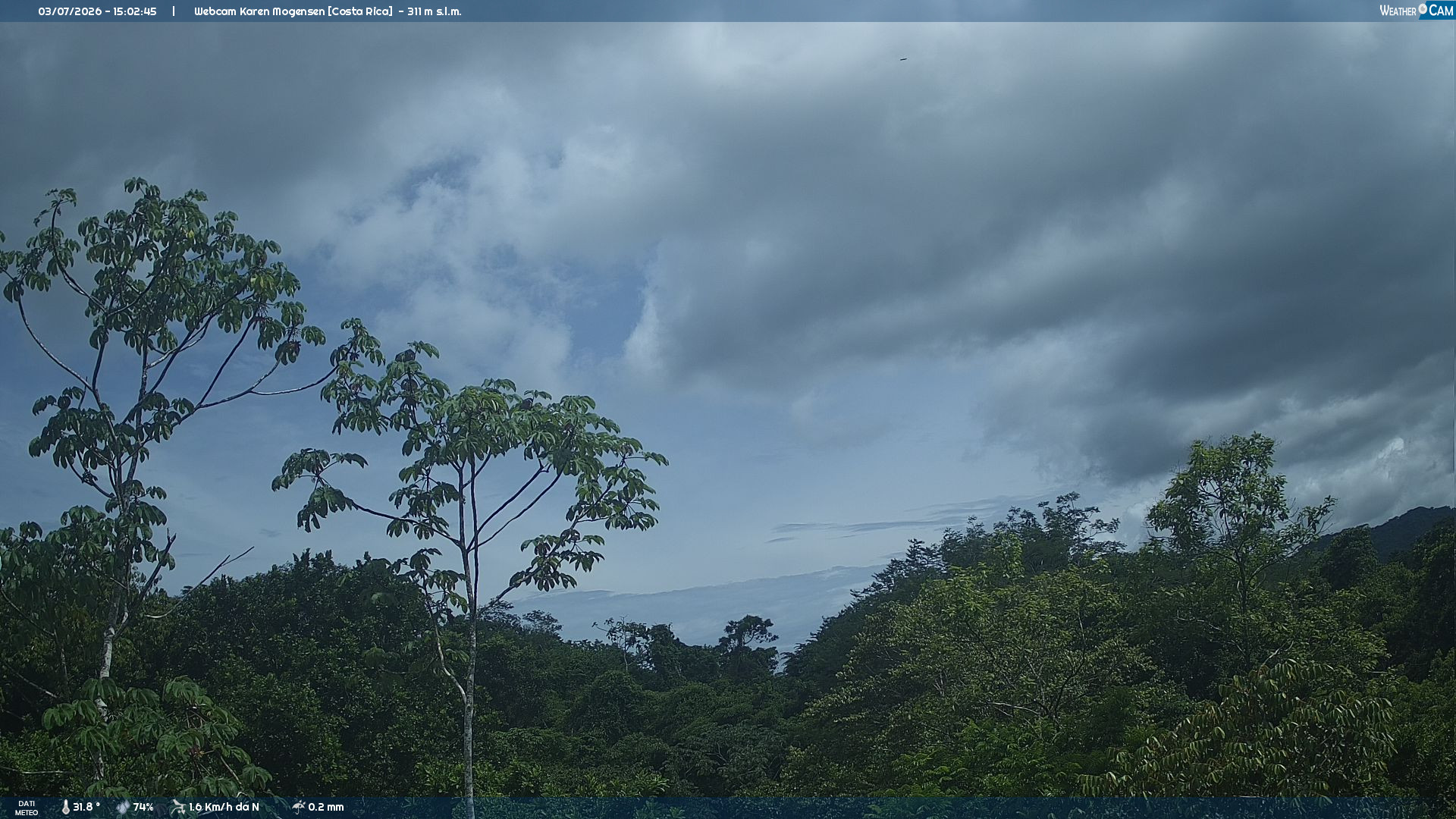Click the '311 m s.l.m.' altitude text

434,11
